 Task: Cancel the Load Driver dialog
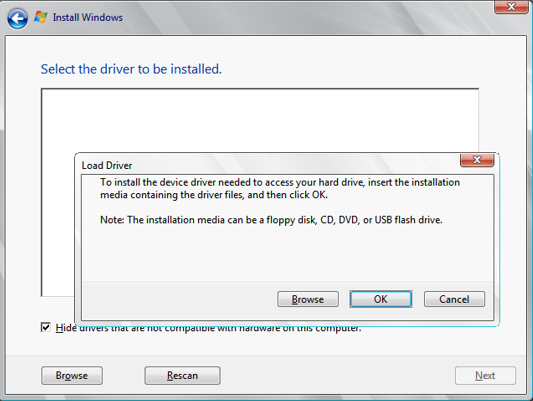pyautogui.click(x=454, y=299)
